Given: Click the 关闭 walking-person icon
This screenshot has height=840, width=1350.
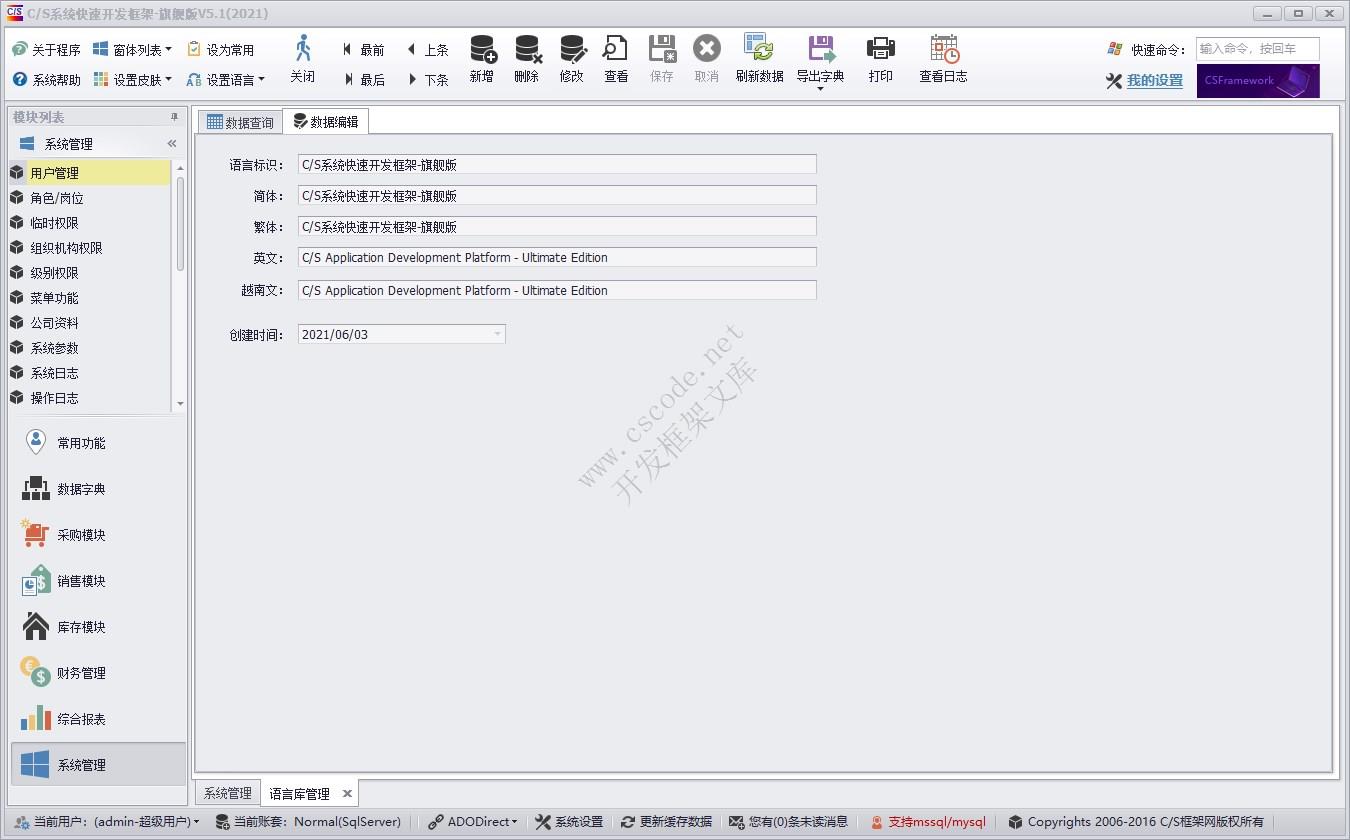Looking at the screenshot, I should tap(303, 50).
